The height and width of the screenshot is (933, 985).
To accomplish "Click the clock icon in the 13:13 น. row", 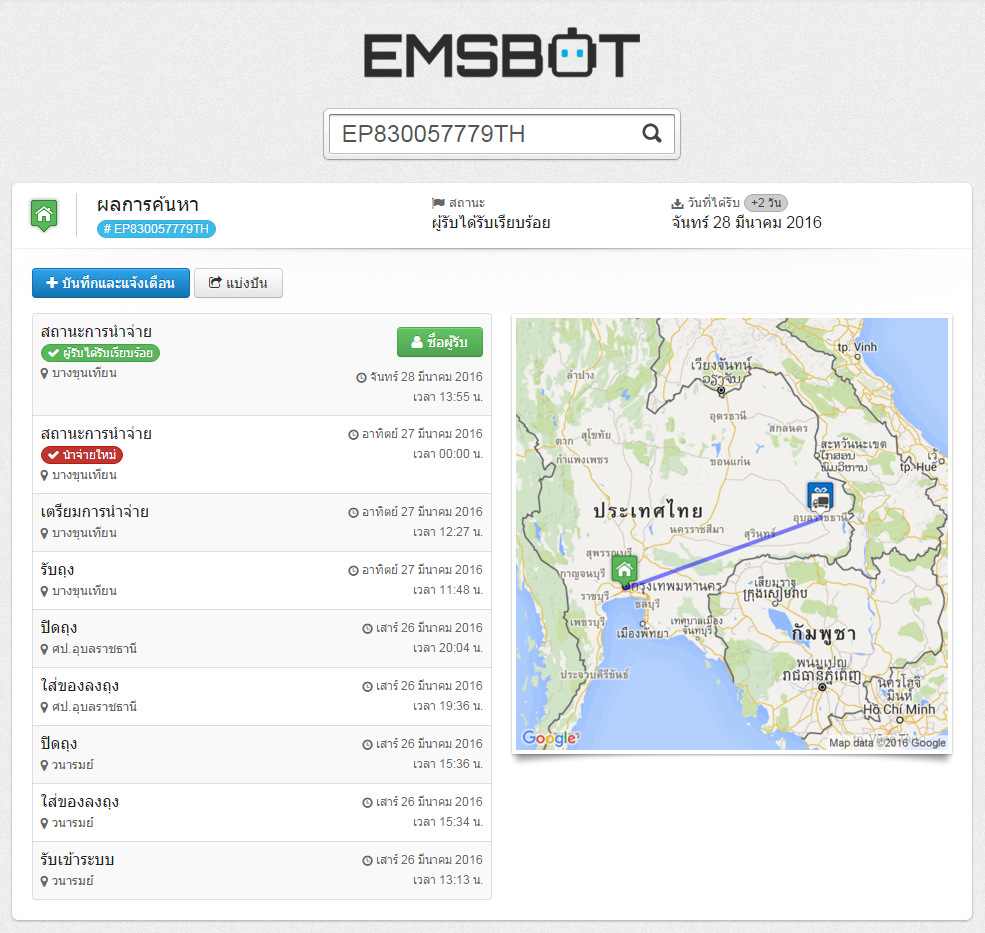I will pyautogui.click(x=367, y=861).
